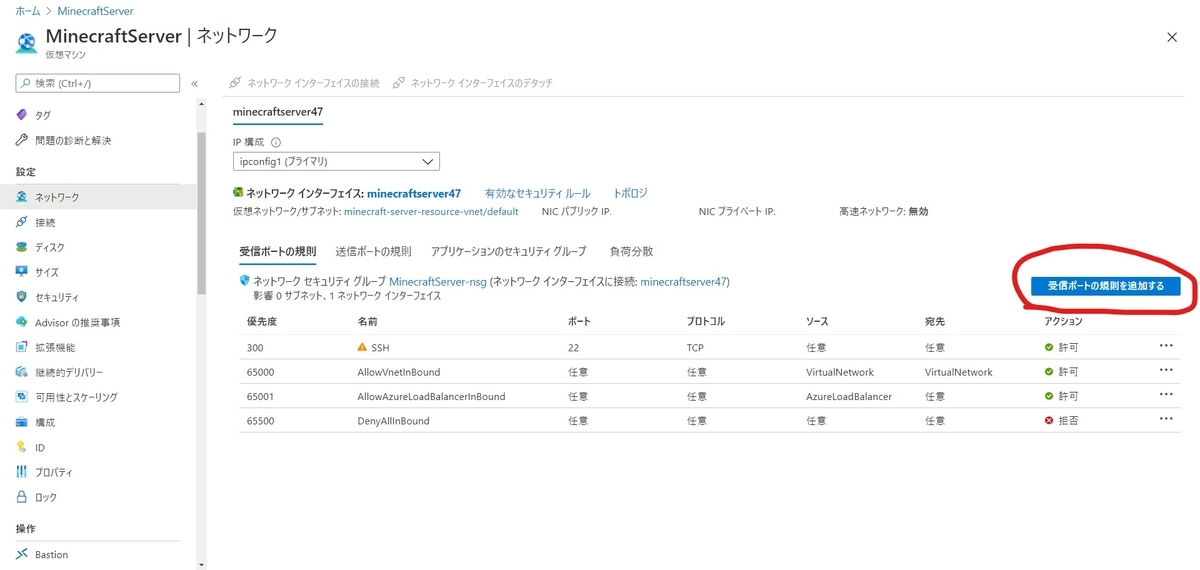Viewport: 1200px width, 570px height.
Task: Sort by 名前 column header
Action: pyautogui.click(x=367, y=322)
